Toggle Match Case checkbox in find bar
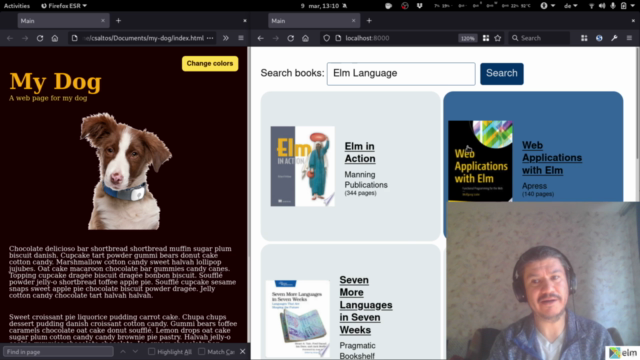The height and width of the screenshot is (360, 640). 201,351
